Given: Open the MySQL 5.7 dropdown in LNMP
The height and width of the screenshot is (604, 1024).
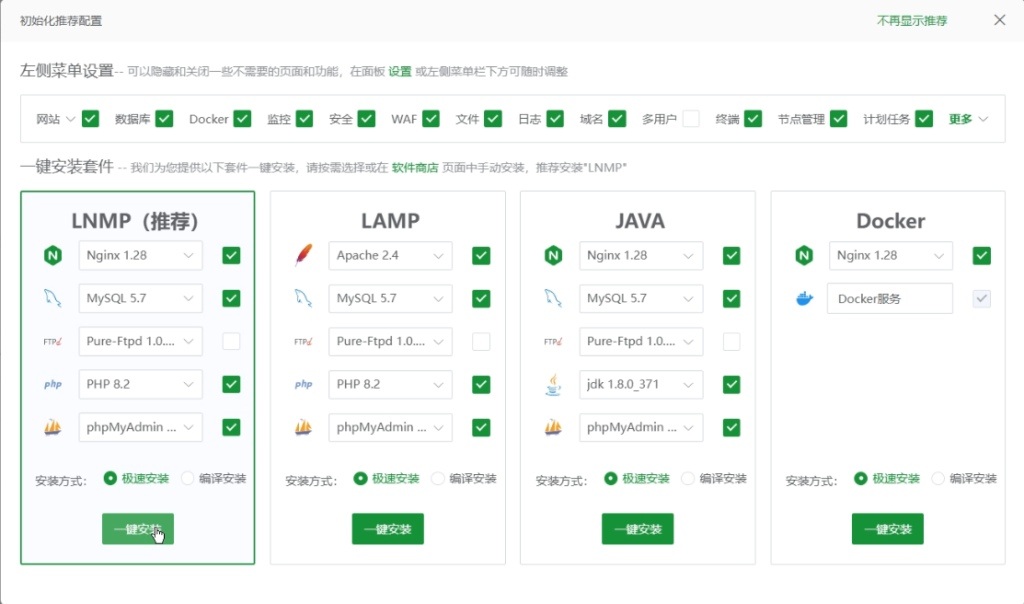Looking at the screenshot, I should coord(140,298).
